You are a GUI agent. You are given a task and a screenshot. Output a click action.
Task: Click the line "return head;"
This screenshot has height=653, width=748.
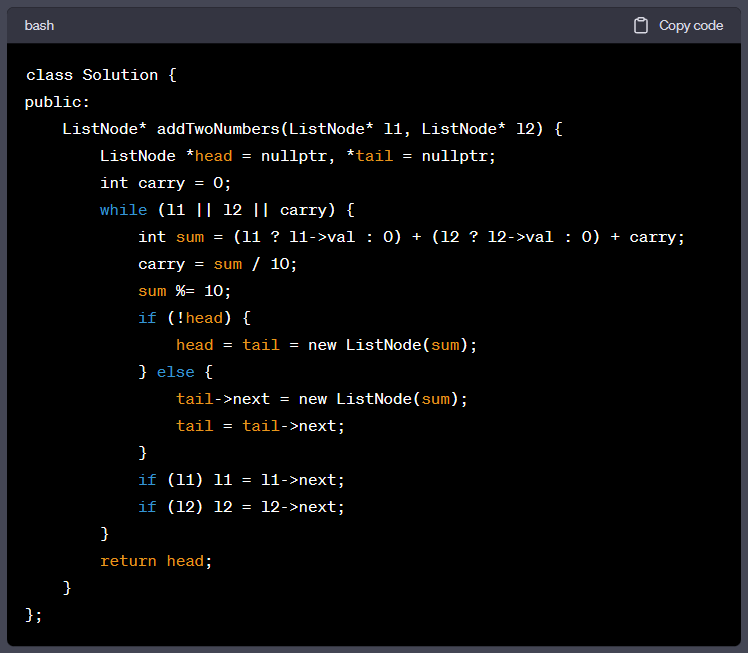point(156,561)
